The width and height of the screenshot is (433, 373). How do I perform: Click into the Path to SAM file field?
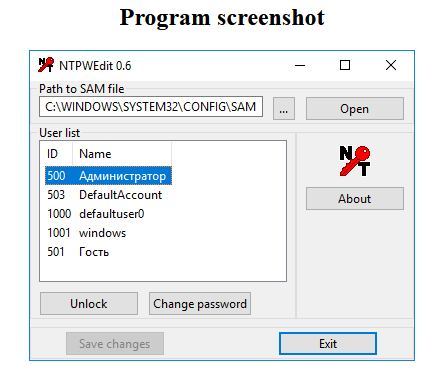pyautogui.click(x=151, y=107)
